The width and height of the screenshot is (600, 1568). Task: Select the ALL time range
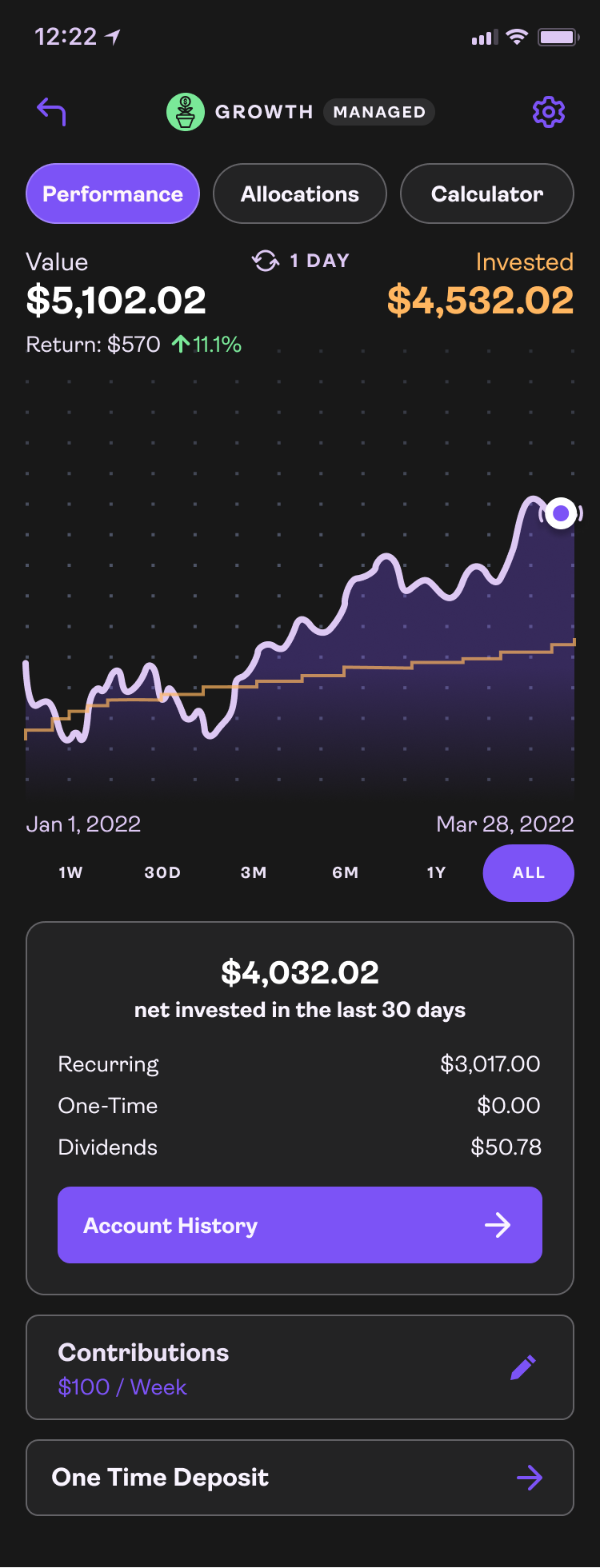[x=528, y=872]
